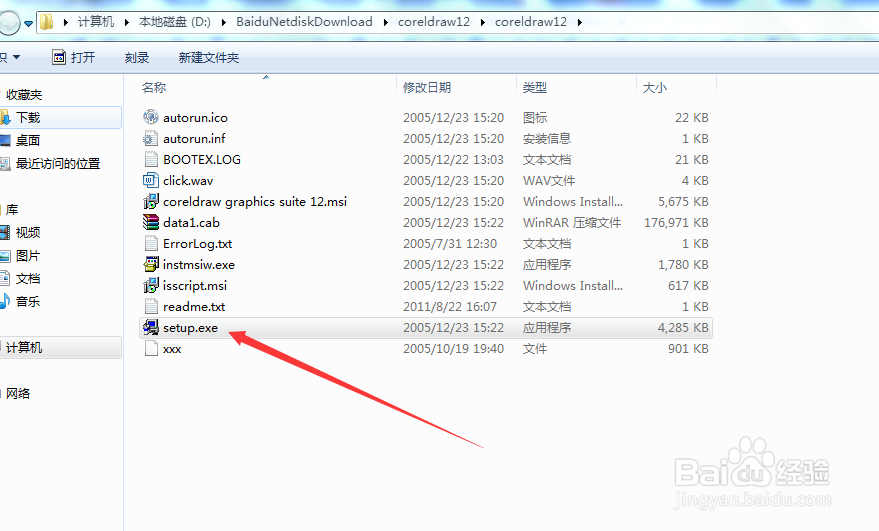Select 网络 in navigation pane
Screen dimensions: 879x531
click(x=18, y=394)
